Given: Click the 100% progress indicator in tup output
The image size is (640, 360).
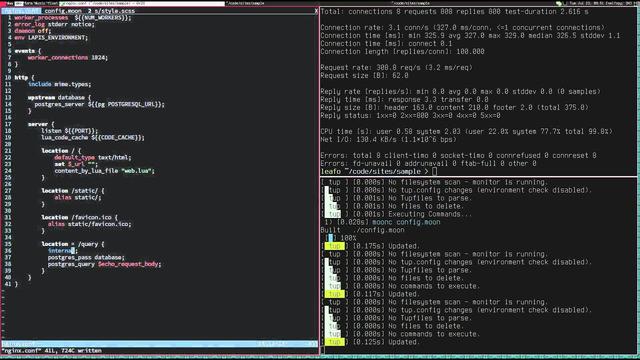Looking at the screenshot, I should tap(348, 238).
